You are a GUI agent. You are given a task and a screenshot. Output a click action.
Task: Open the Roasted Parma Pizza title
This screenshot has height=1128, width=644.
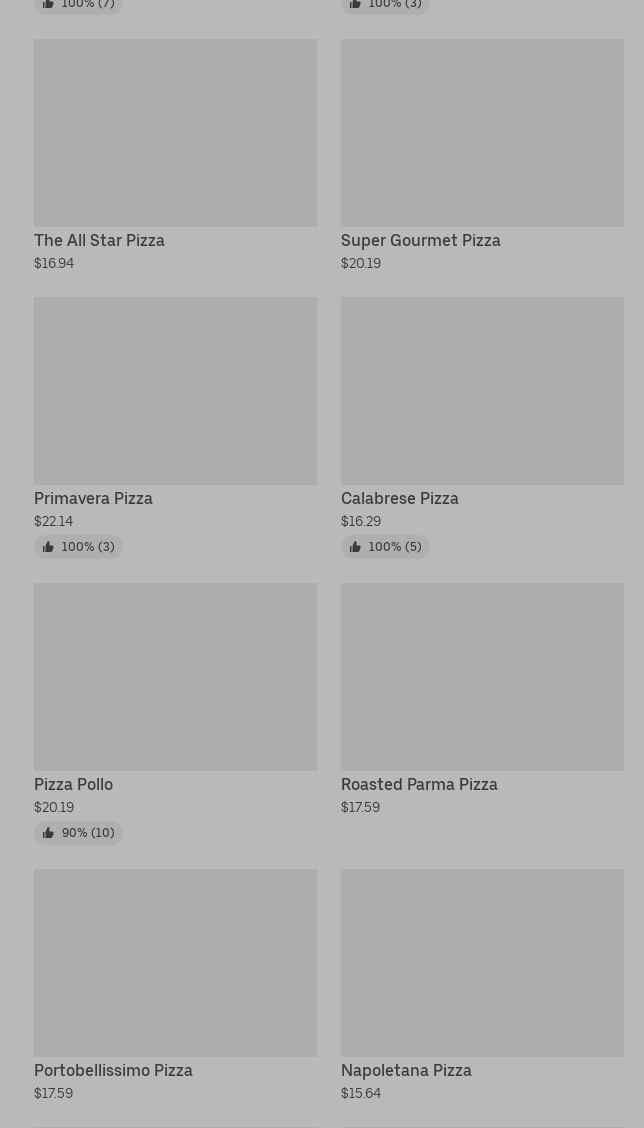419,785
